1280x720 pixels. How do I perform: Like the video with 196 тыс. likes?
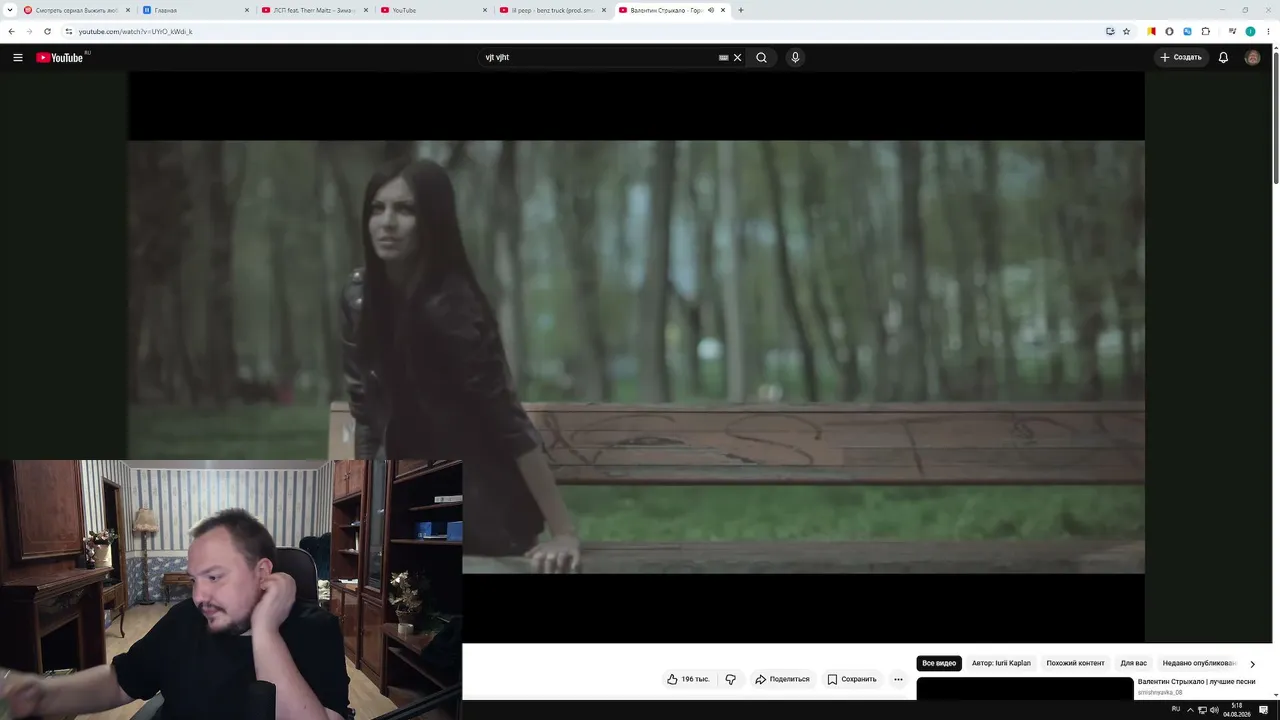click(x=688, y=679)
